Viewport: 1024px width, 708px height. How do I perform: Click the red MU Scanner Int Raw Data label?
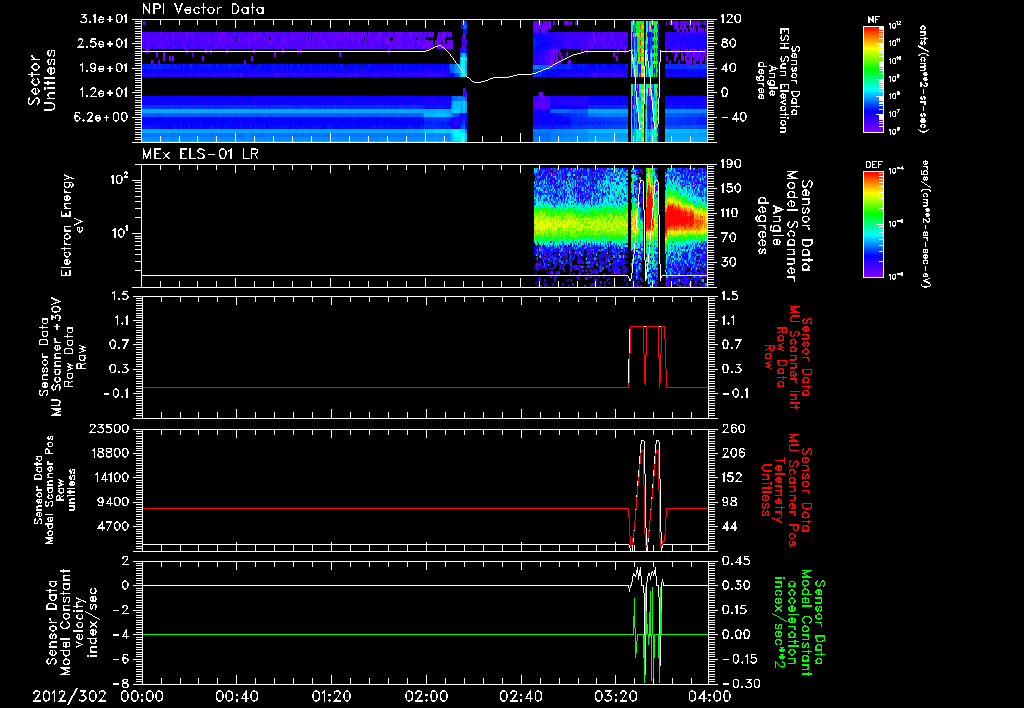point(790,355)
